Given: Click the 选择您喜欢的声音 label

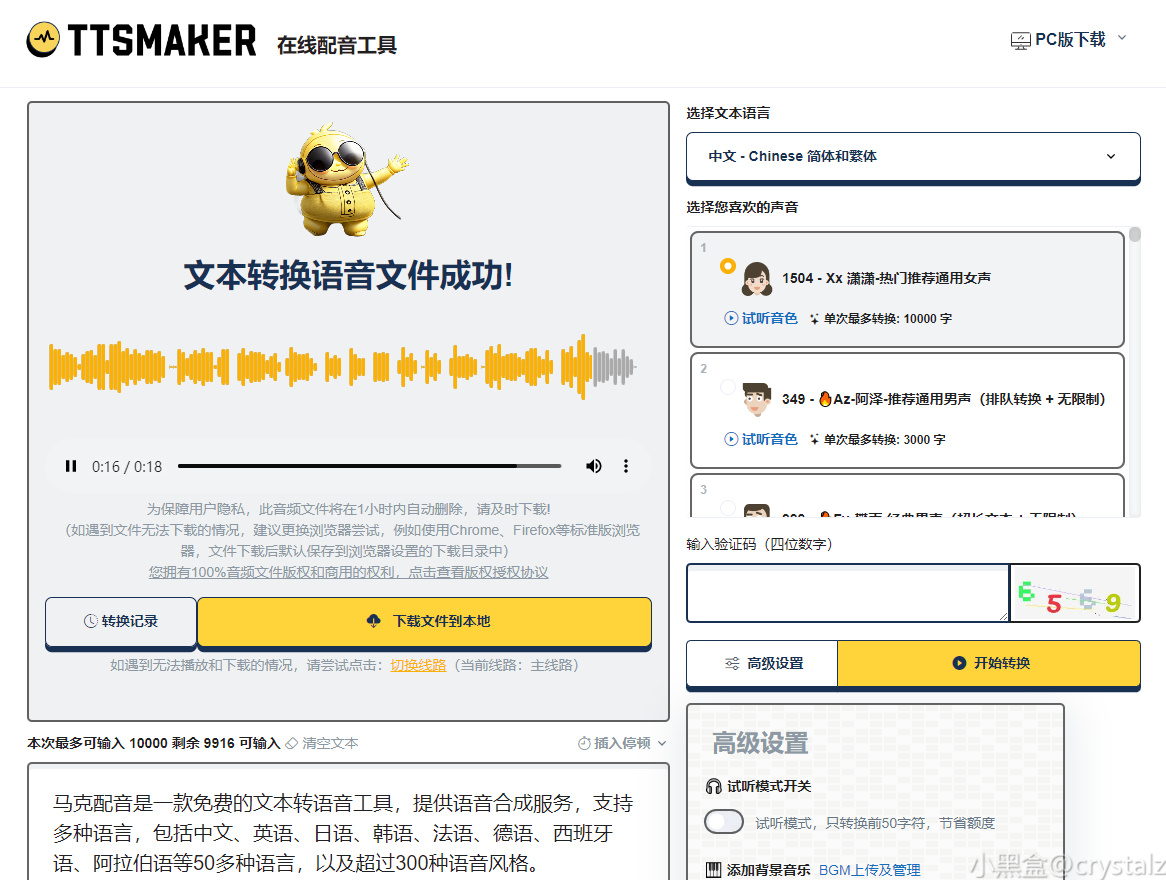Looking at the screenshot, I should [x=742, y=207].
